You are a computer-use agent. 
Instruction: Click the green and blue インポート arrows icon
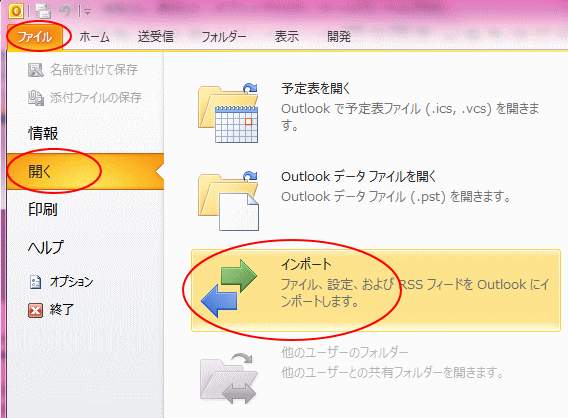click(x=229, y=289)
